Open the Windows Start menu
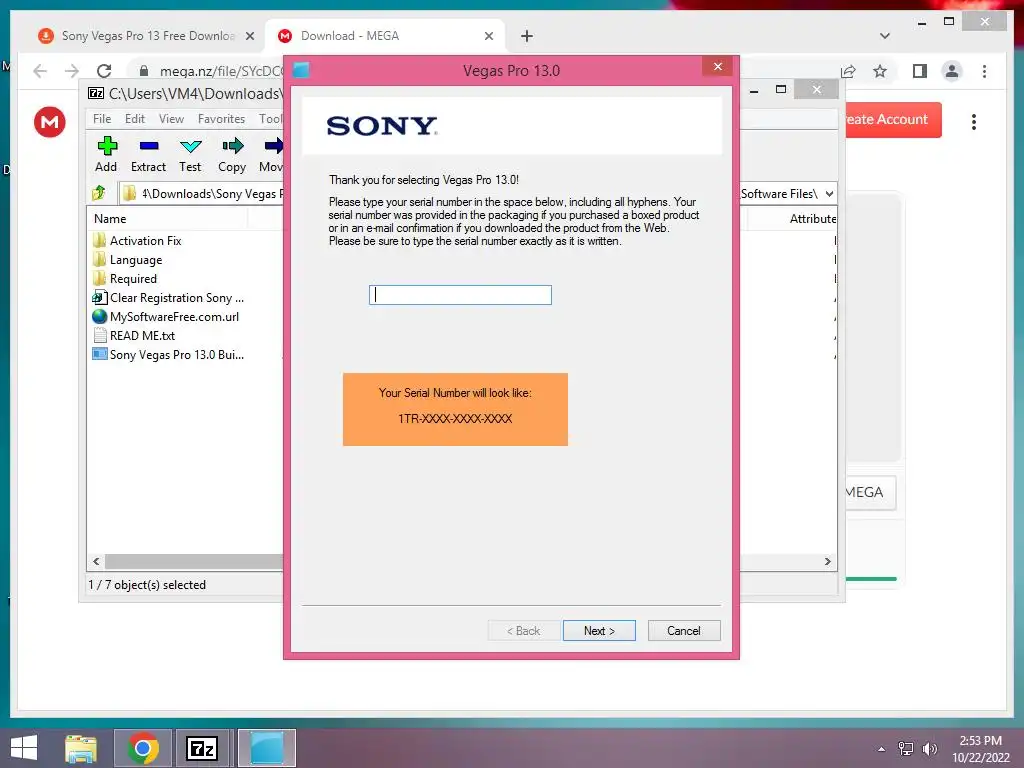 24,748
